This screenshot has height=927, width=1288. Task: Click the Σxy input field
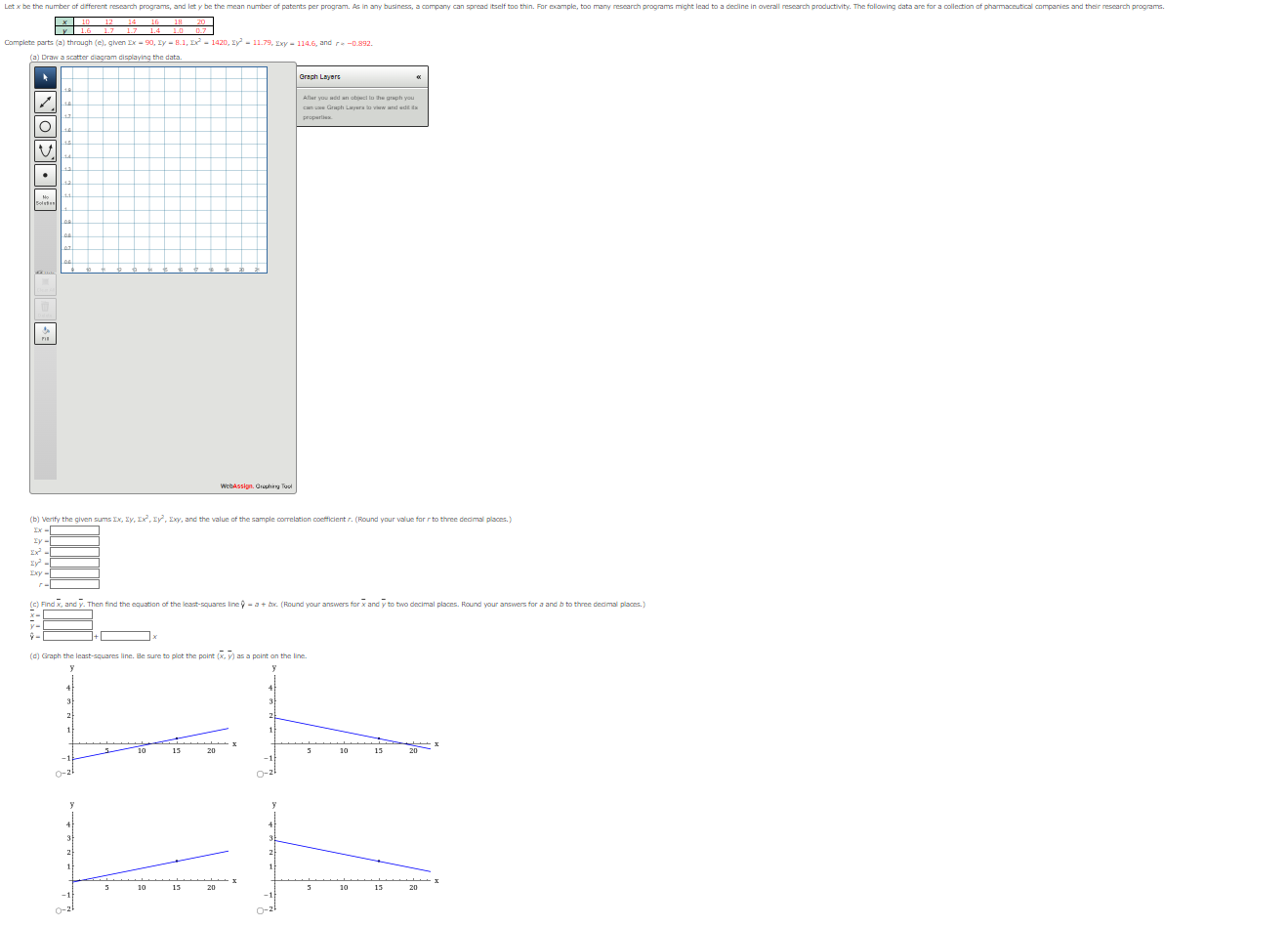(74, 573)
